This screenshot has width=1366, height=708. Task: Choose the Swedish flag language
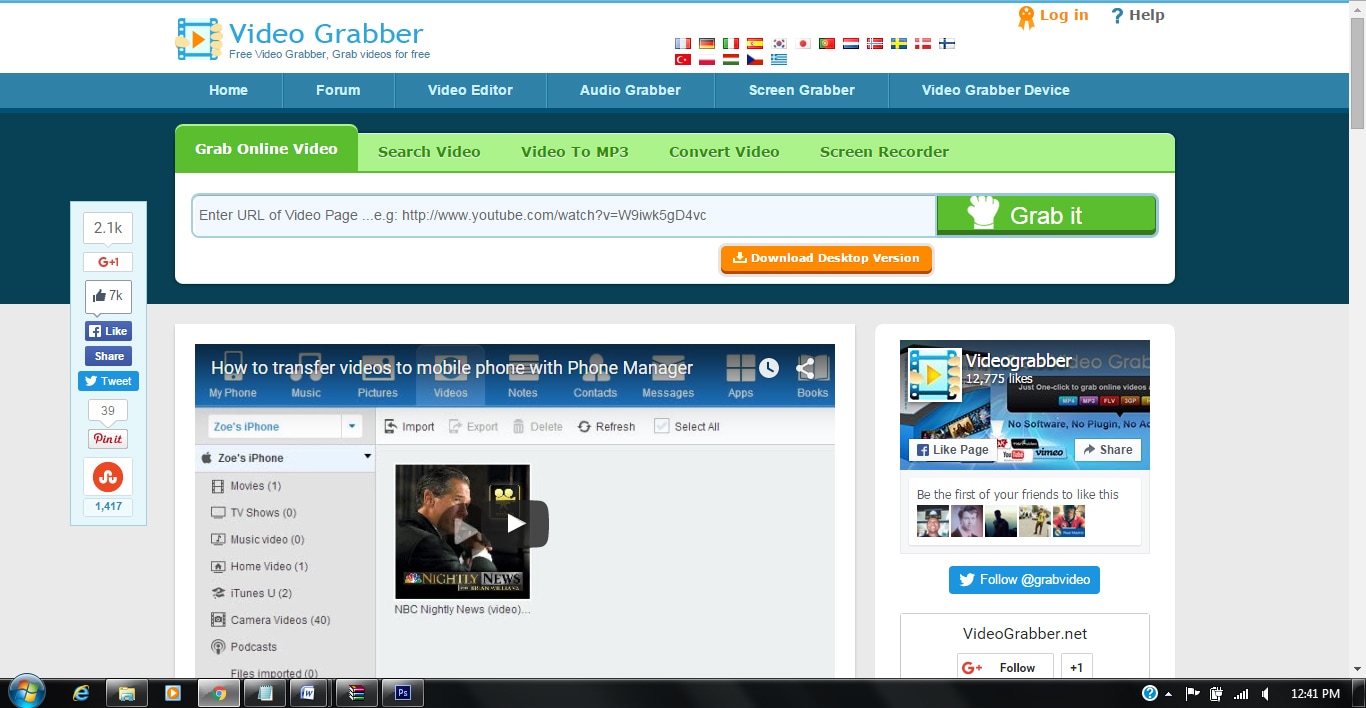tap(899, 44)
